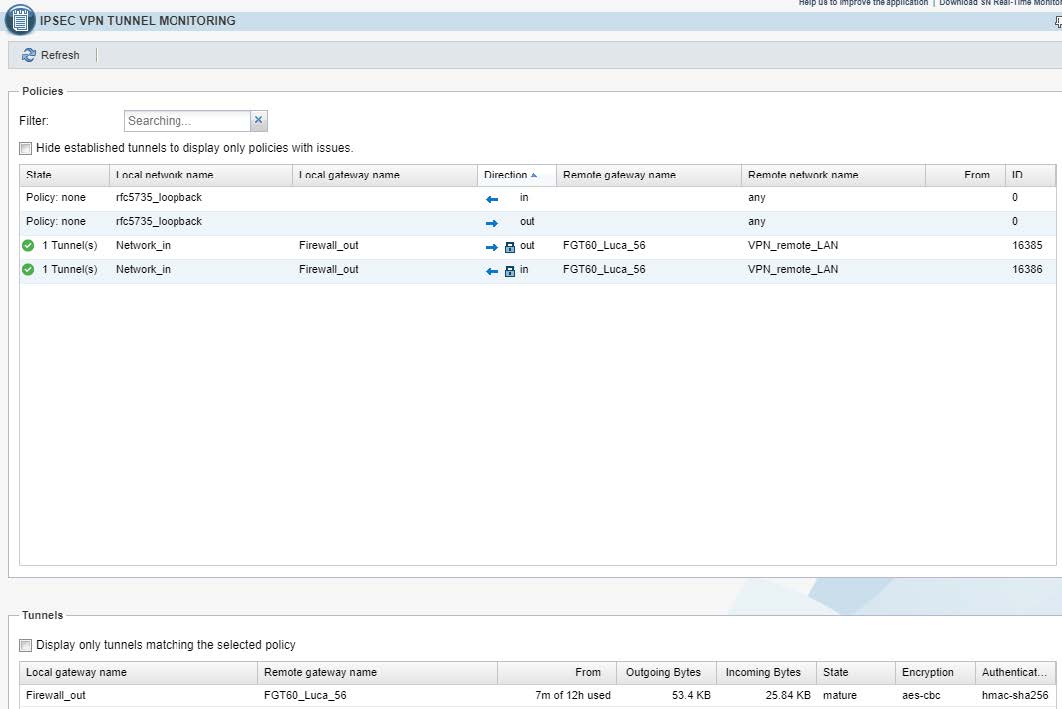Sort tunnels by Incoming Bytes header
1062x709 pixels.
click(x=766, y=672)
